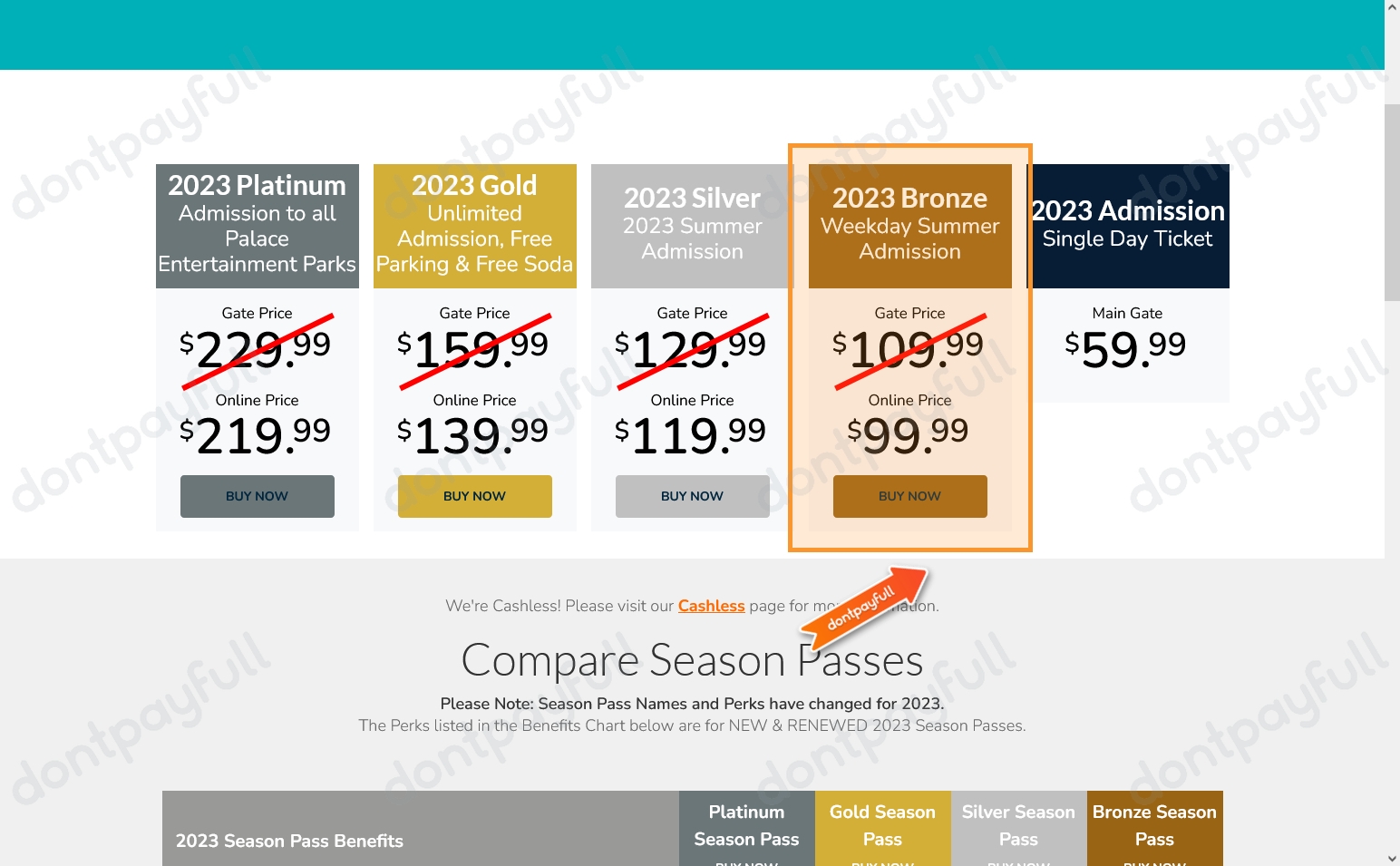1400x866 pixels.
Task: Select the Bronze Season Pass column header
Action: point(1154,825)
